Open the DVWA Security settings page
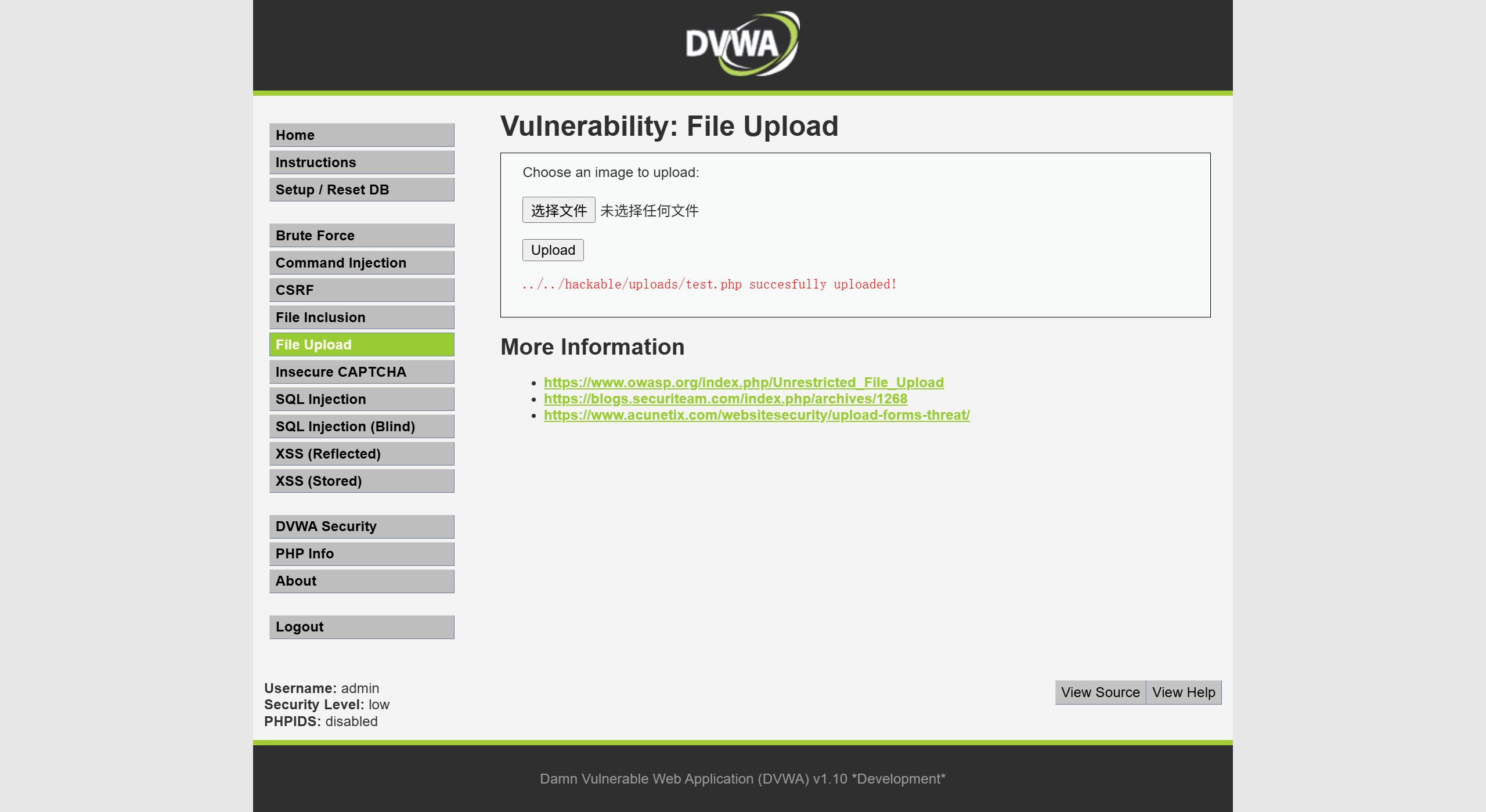Image resolution: width=1486 pixels, height=812 pixels. point(361,526)
